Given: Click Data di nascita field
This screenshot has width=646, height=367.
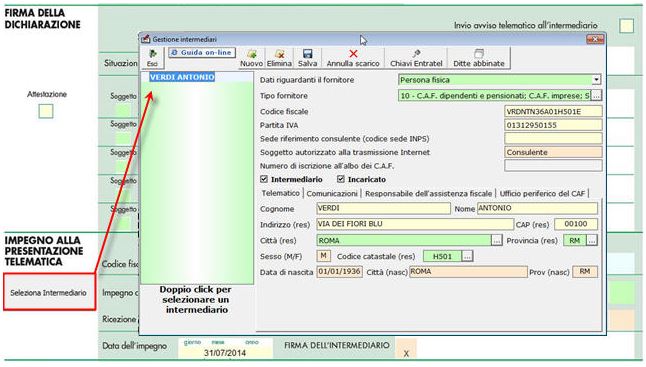Looking at the screenshot, I should tap(339, 272).
